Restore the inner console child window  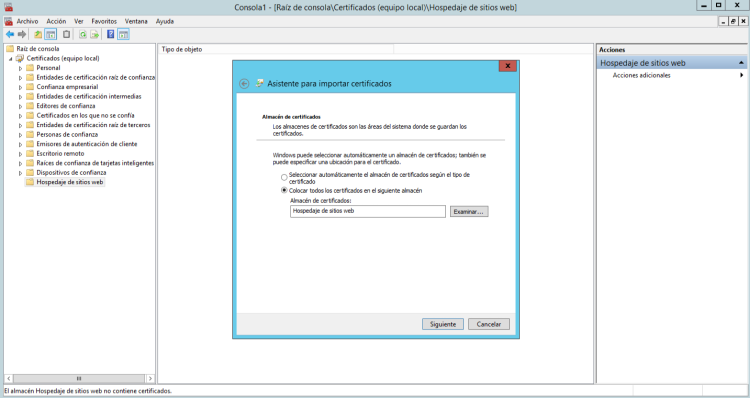coord(733,22)
